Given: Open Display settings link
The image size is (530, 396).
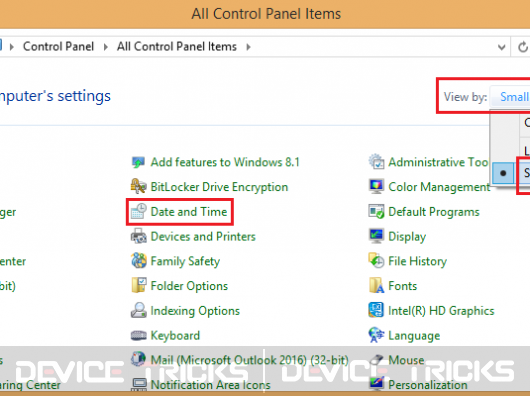Looking at the screenshot, I should (x=407, y=237).
